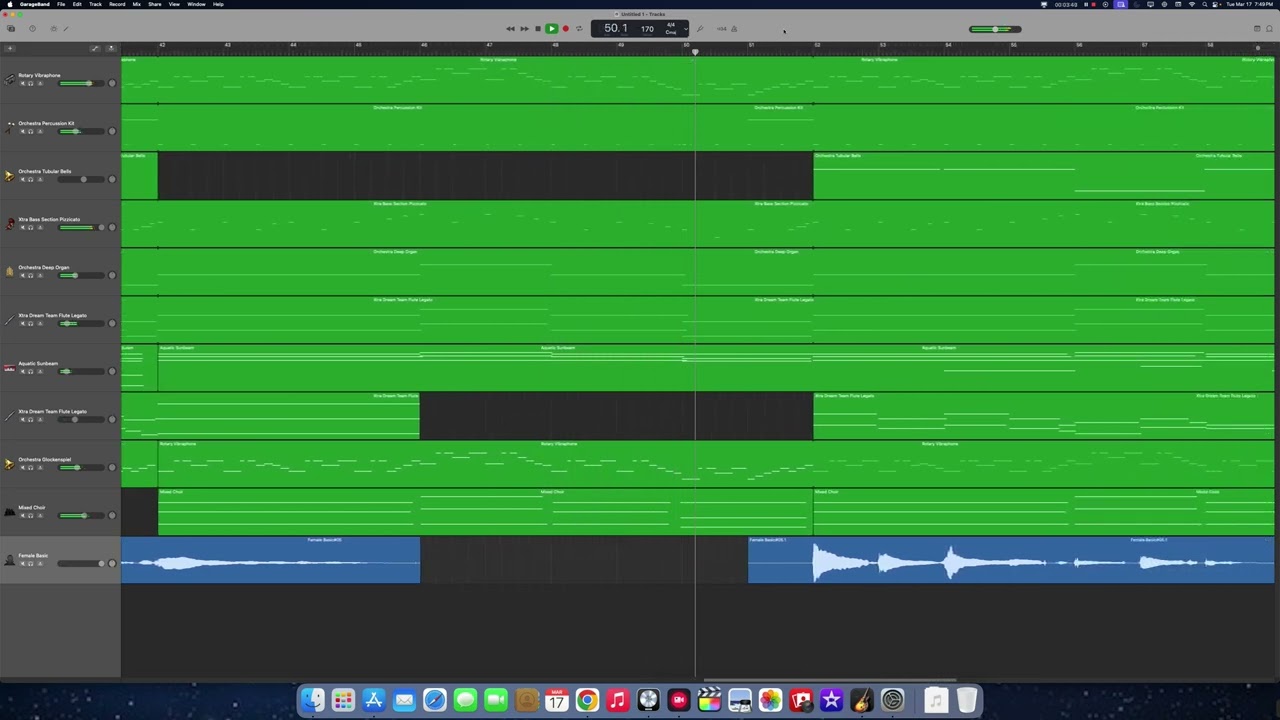Open the Library panel icon

coord(11,28)
